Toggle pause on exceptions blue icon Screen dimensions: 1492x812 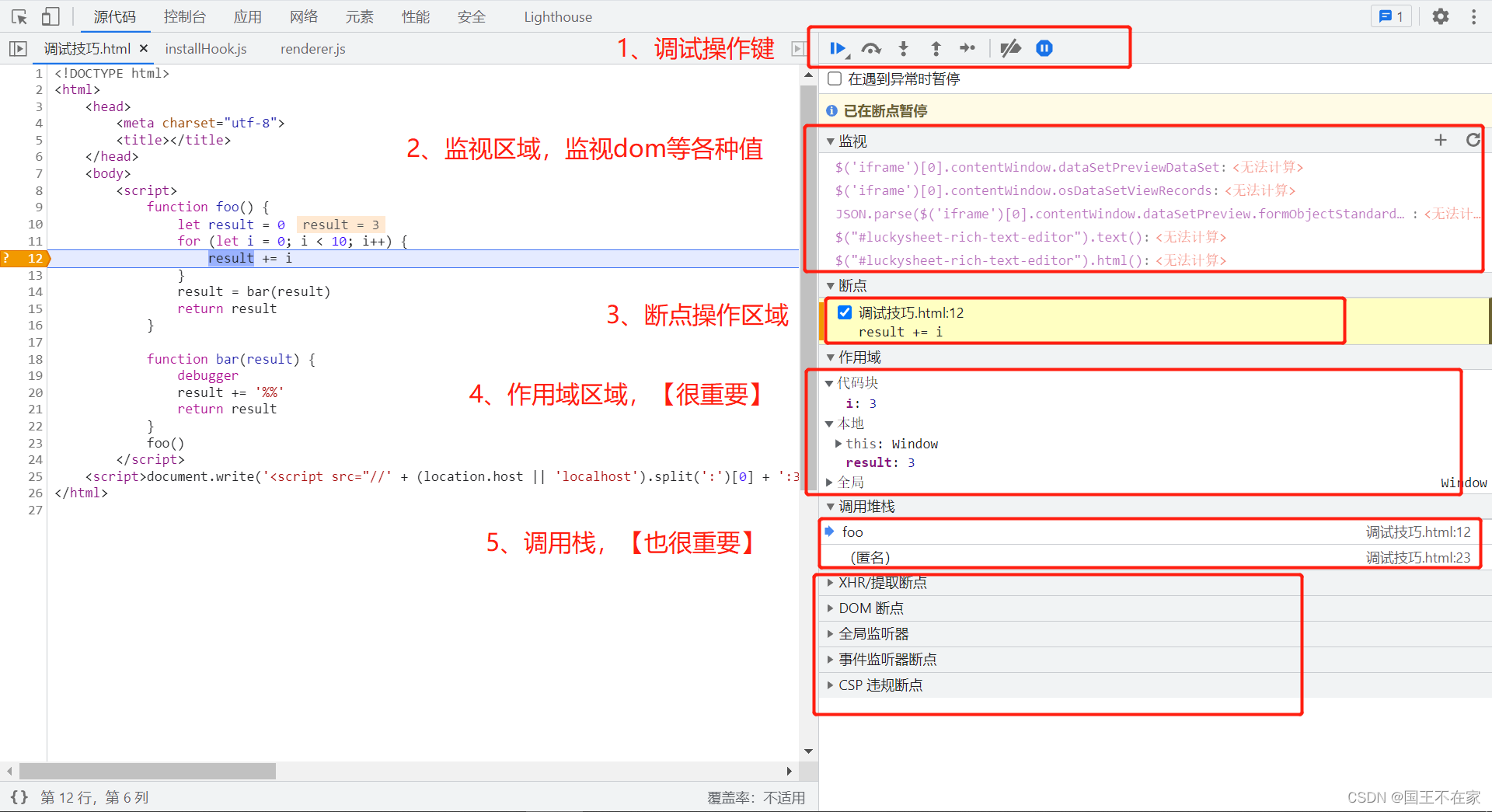1044,48
